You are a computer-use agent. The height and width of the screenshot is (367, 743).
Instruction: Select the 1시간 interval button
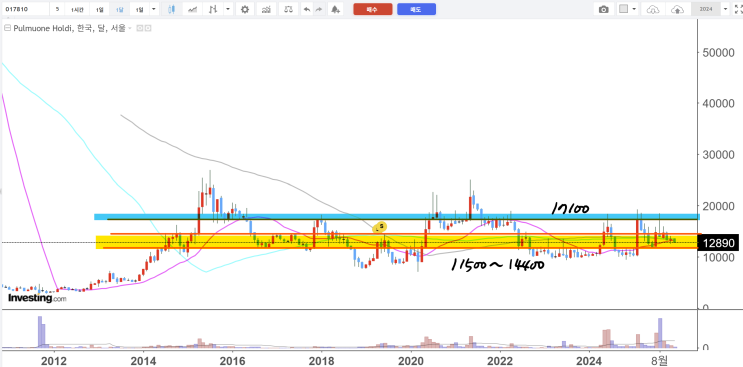point(77,9)
